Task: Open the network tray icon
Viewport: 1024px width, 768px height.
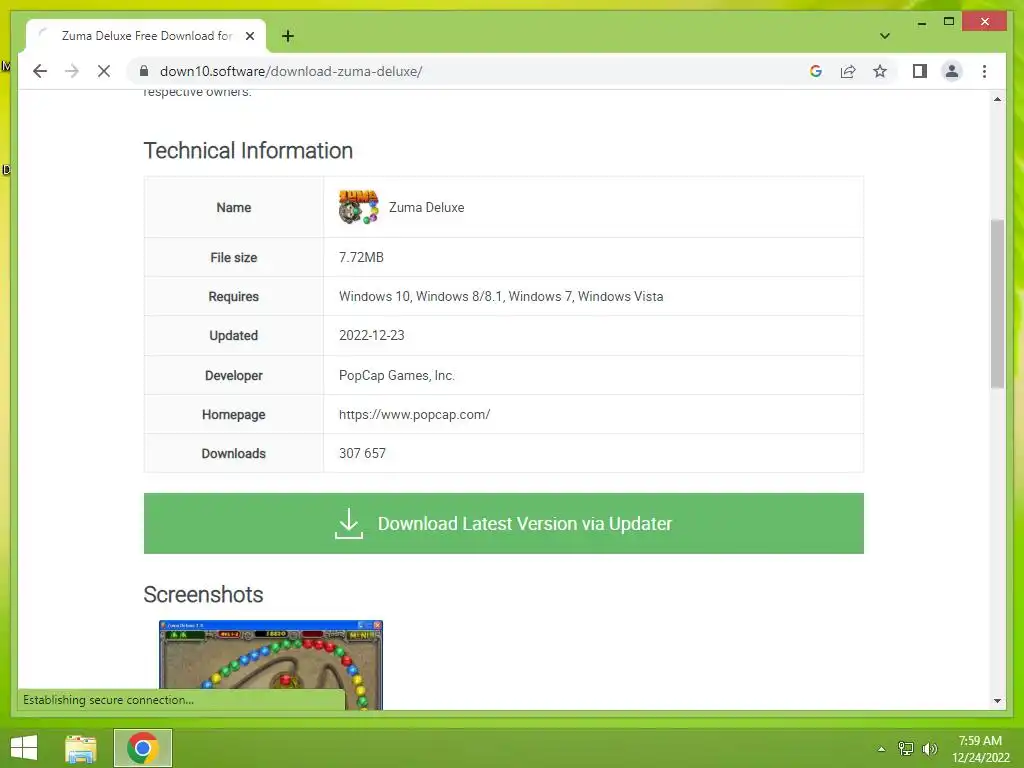Action: click(x=906, y=749)
